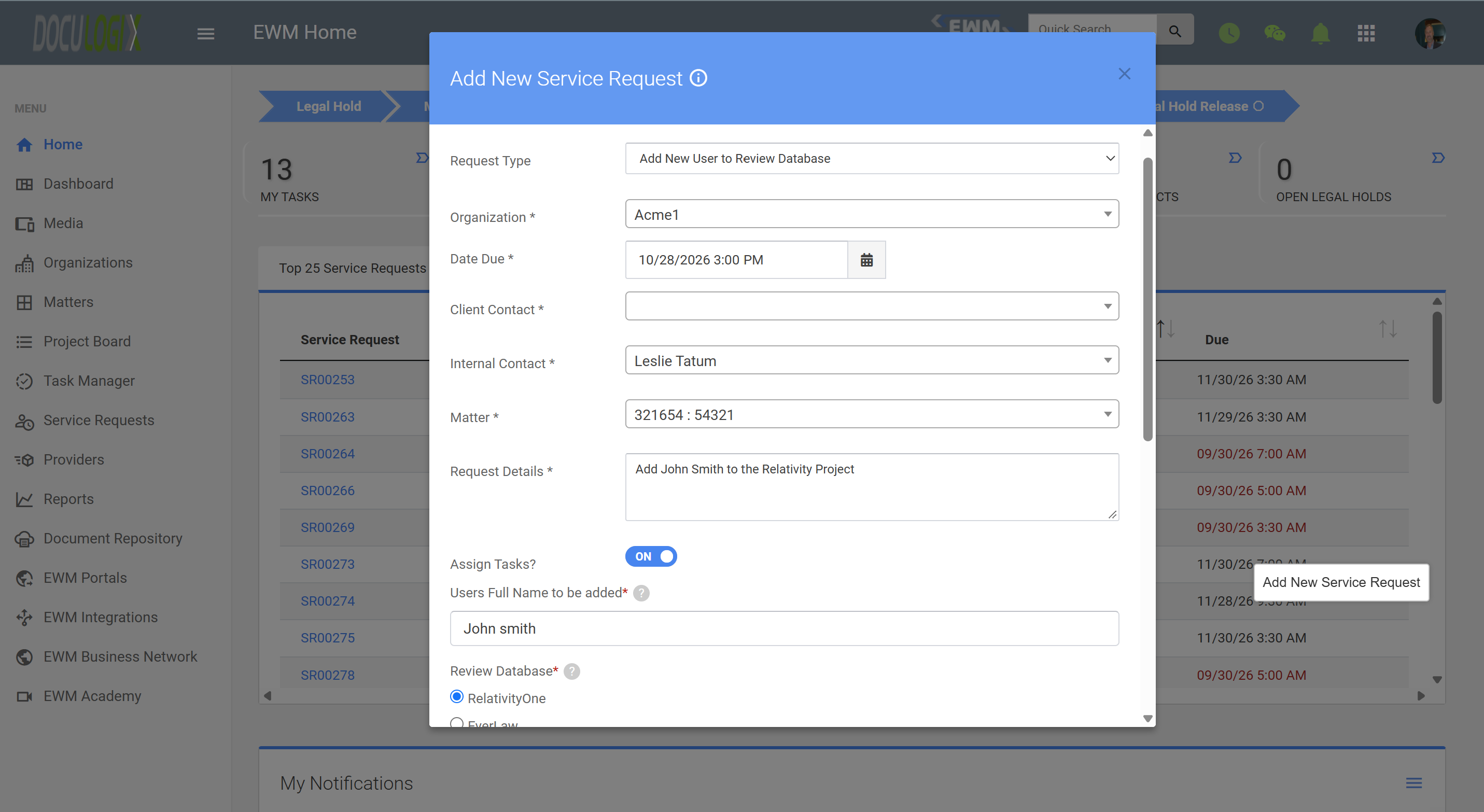The image size is (1484, 812).
Task: Open the apps grid icon
Action: click(x=1366, y=33)
